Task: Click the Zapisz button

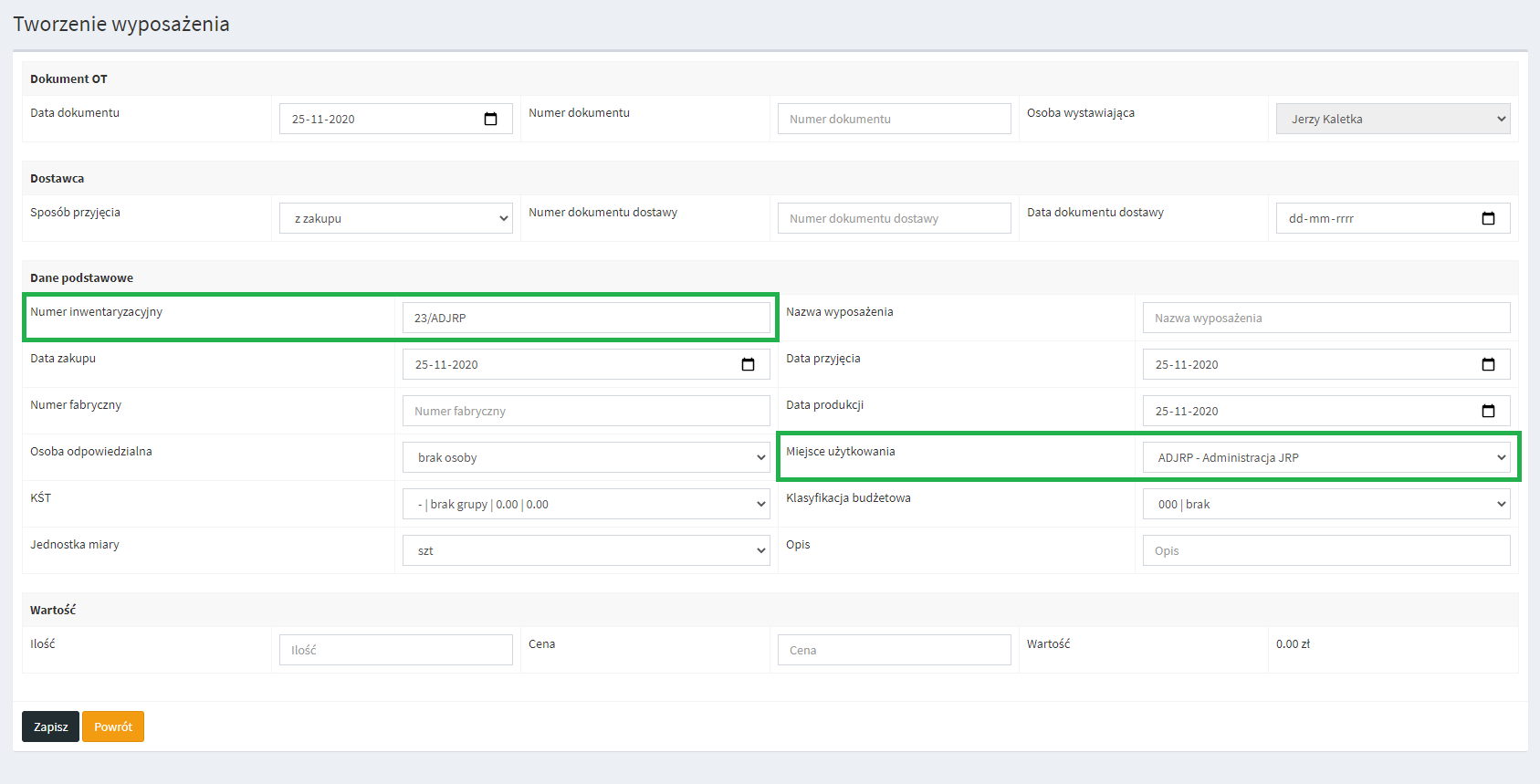Action: coord(50,727)
